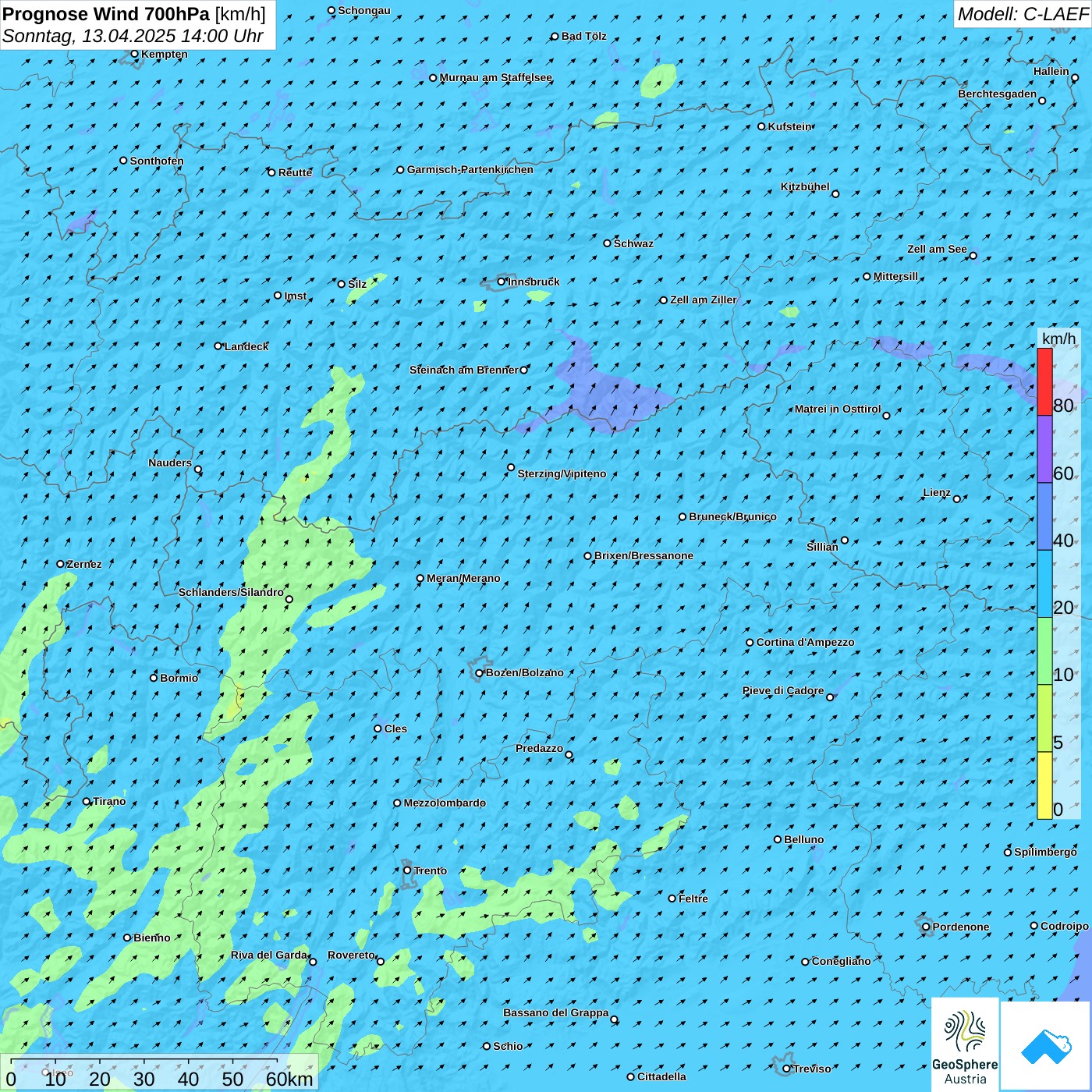Click the 'Pieve di Cadore' label
Screen dimensions: 1092x1092
pyautogui.click(x=783, y=690)
